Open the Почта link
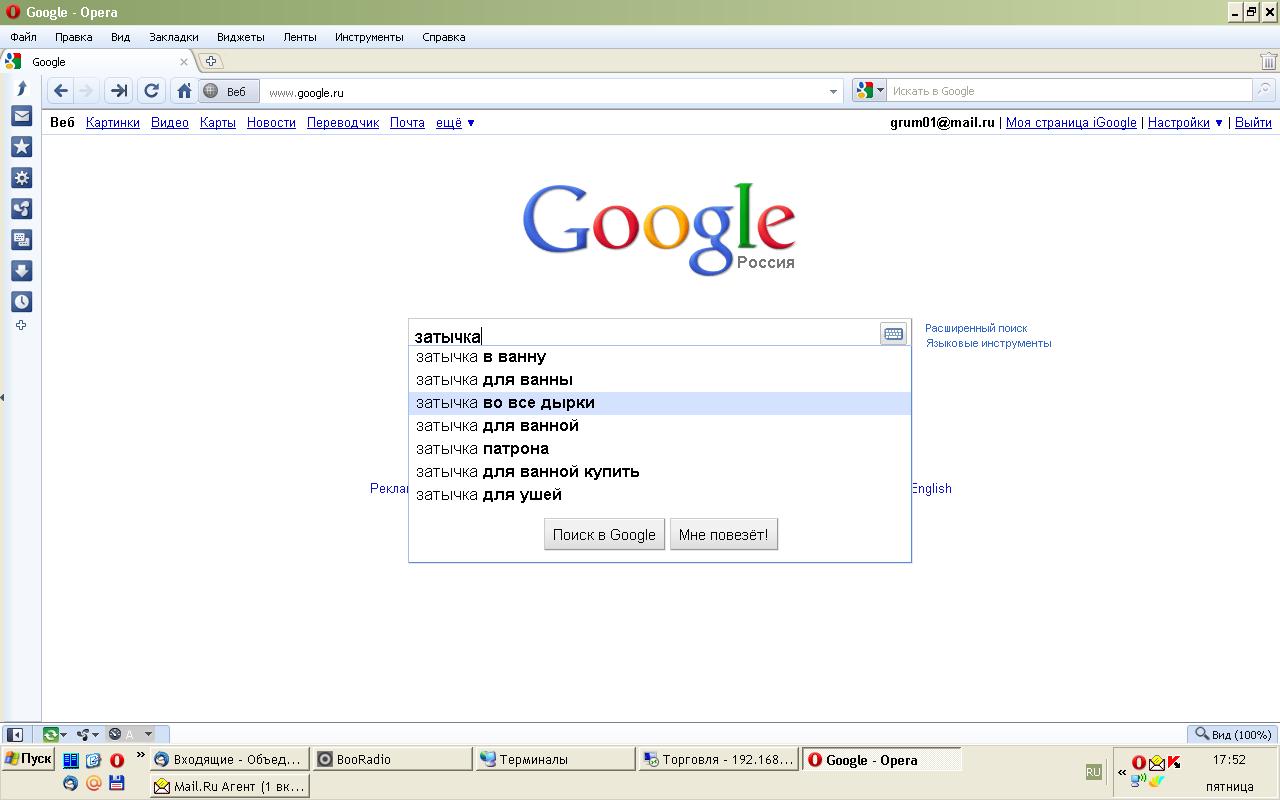 tap(407, 123)
